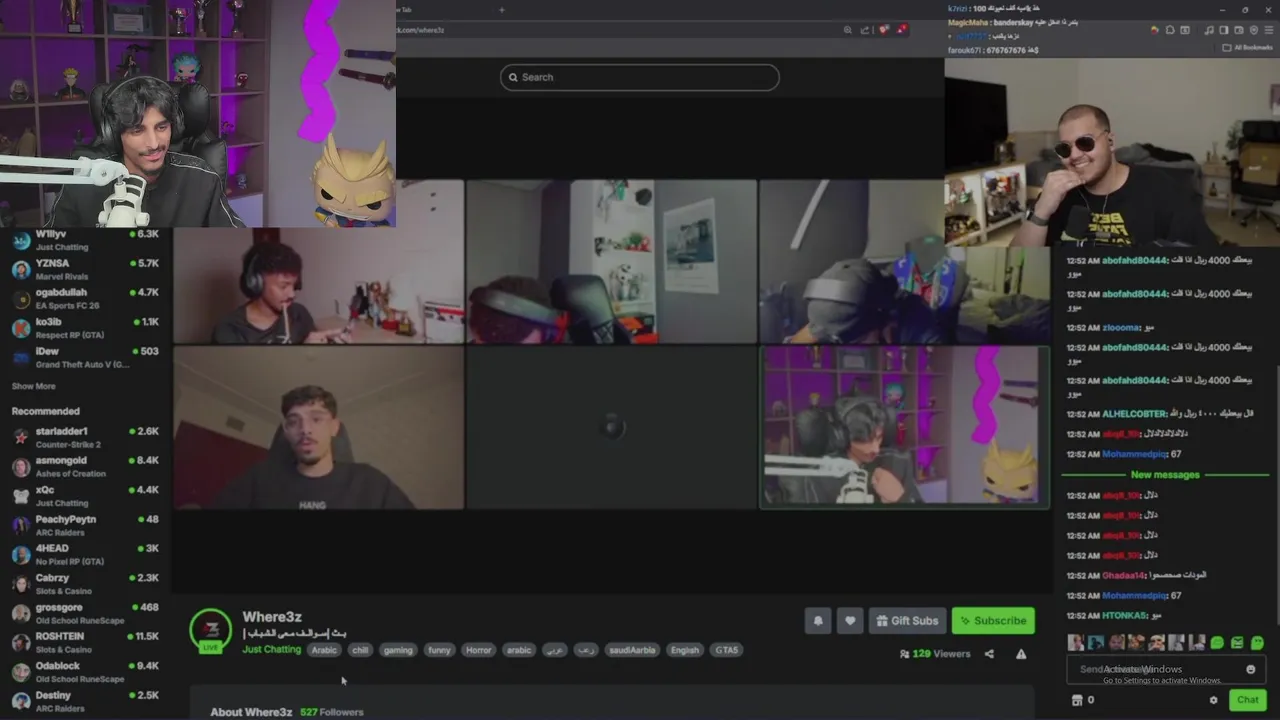Select the funny tag
The width and height of the screenshot is (1280, 720).
(439, 650)
